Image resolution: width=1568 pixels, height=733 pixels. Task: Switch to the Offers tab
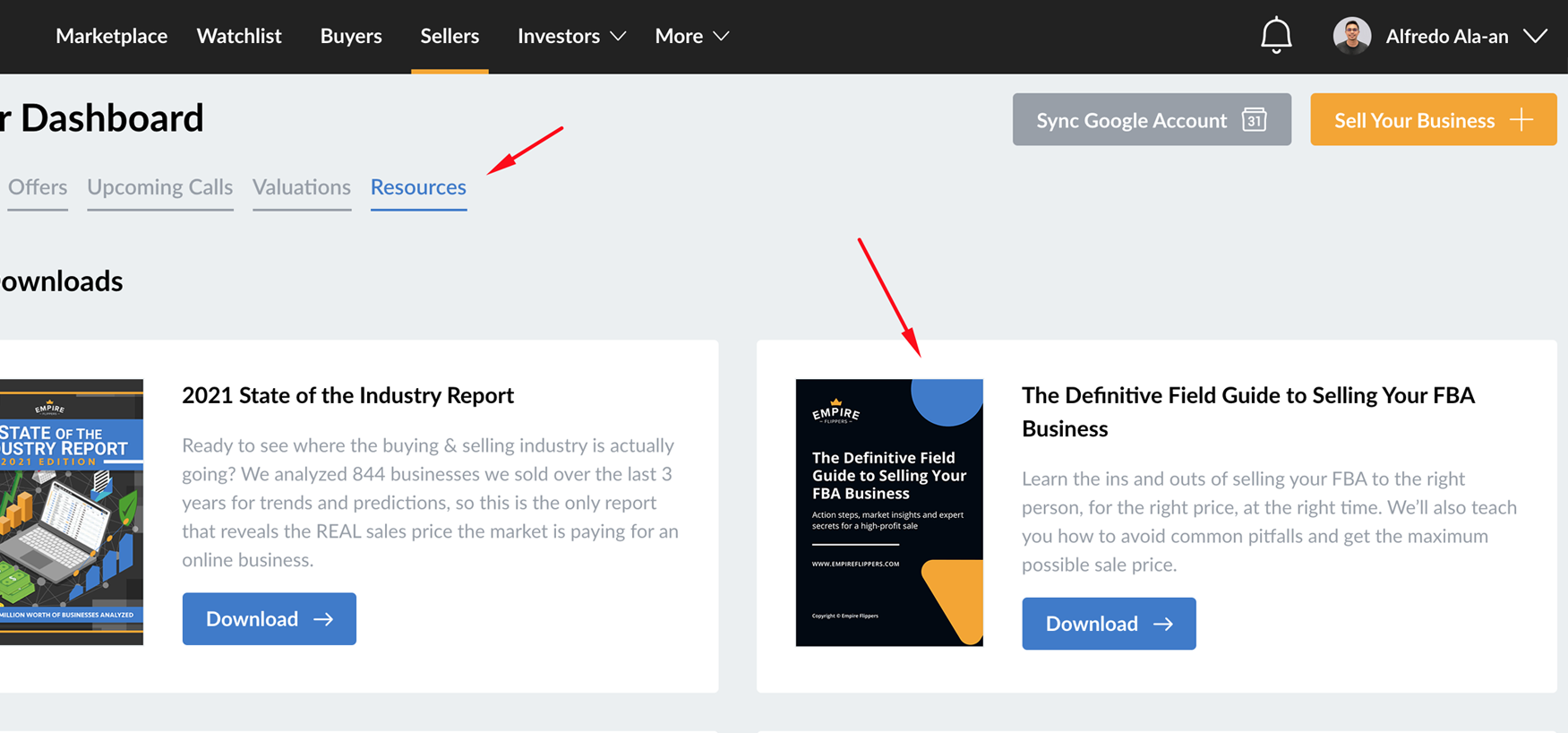(x=38, y=187)
